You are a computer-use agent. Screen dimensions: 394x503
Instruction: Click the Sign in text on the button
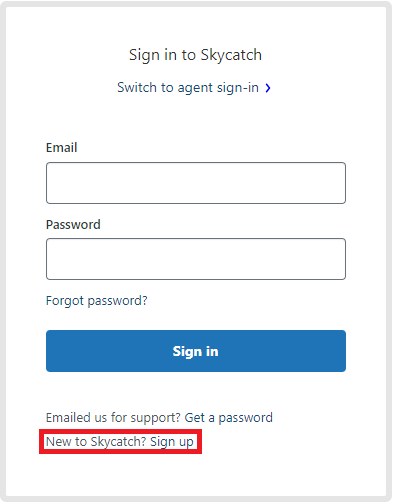point(196,352)
